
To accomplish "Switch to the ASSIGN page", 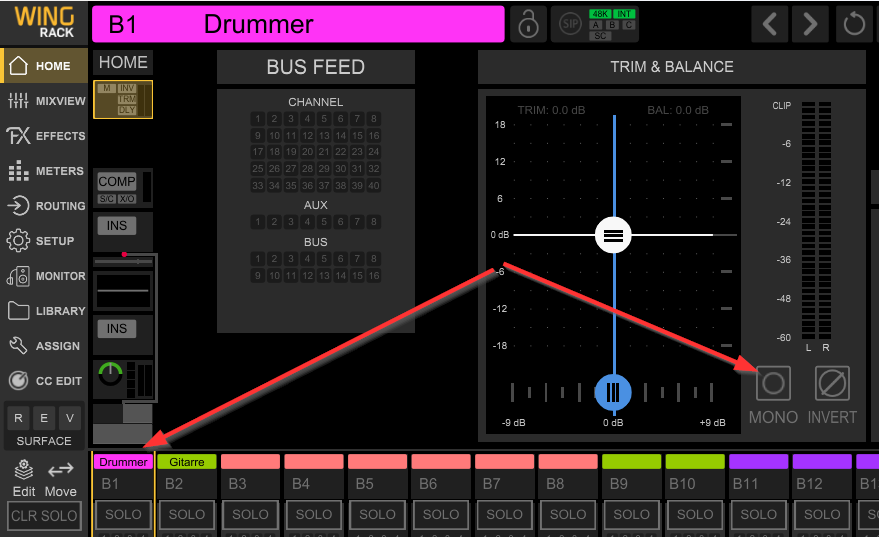I will (44, 346).
